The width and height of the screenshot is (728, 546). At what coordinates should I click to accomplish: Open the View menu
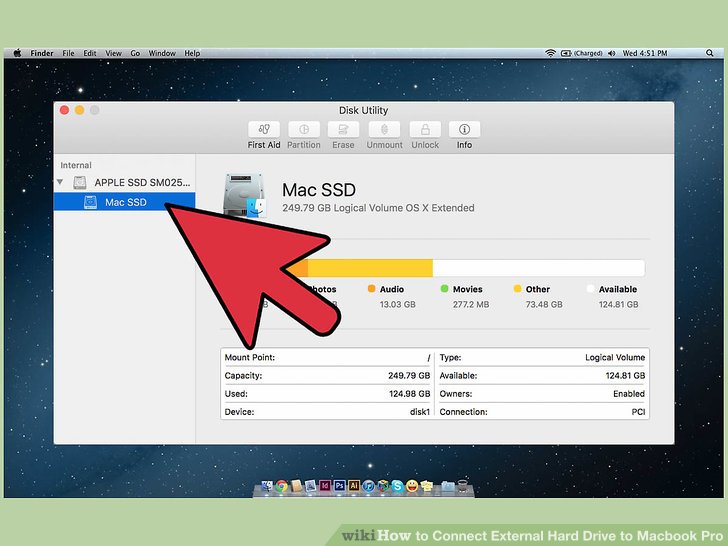[113, 53]
